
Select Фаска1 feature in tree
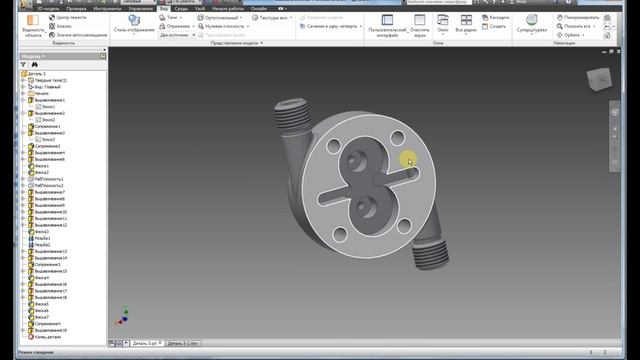tap(38, 166)
